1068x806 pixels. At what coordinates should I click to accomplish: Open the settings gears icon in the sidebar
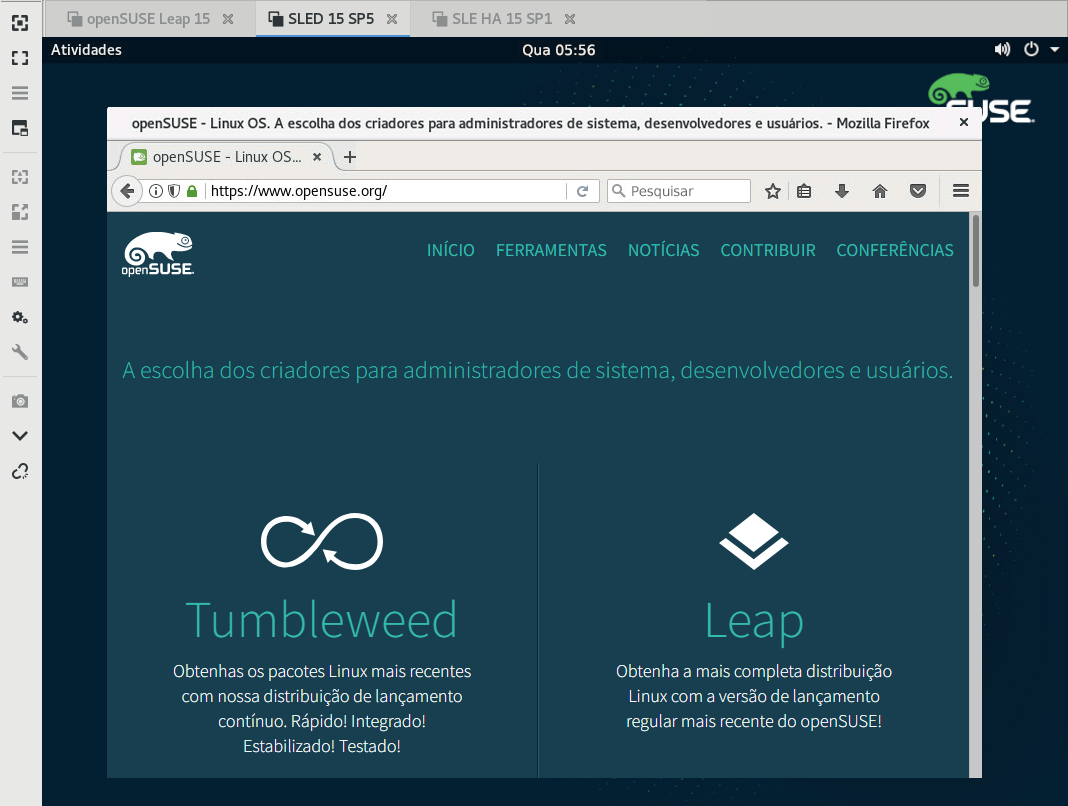[20, 317]
